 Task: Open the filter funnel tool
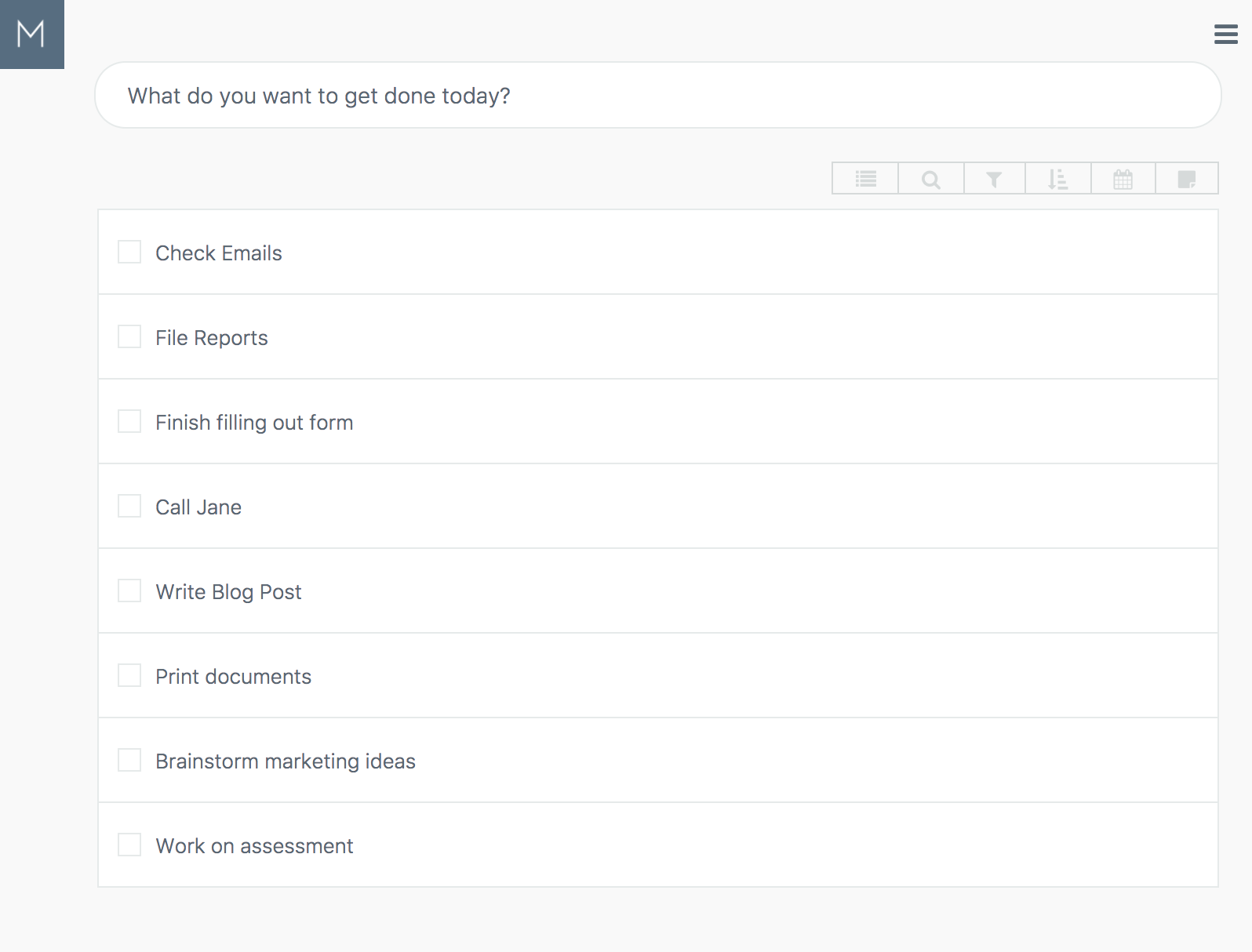coord(994,179)
